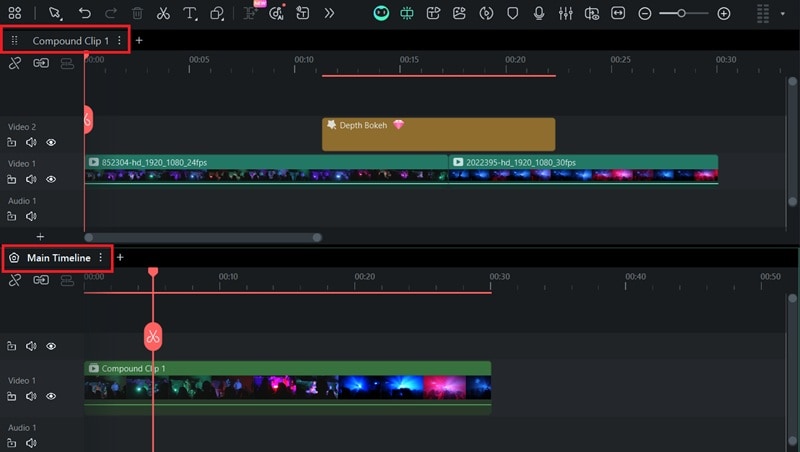
Task: Open the audio mixer sliders icon
Action: pyautogui.click(x=565, y=13)
